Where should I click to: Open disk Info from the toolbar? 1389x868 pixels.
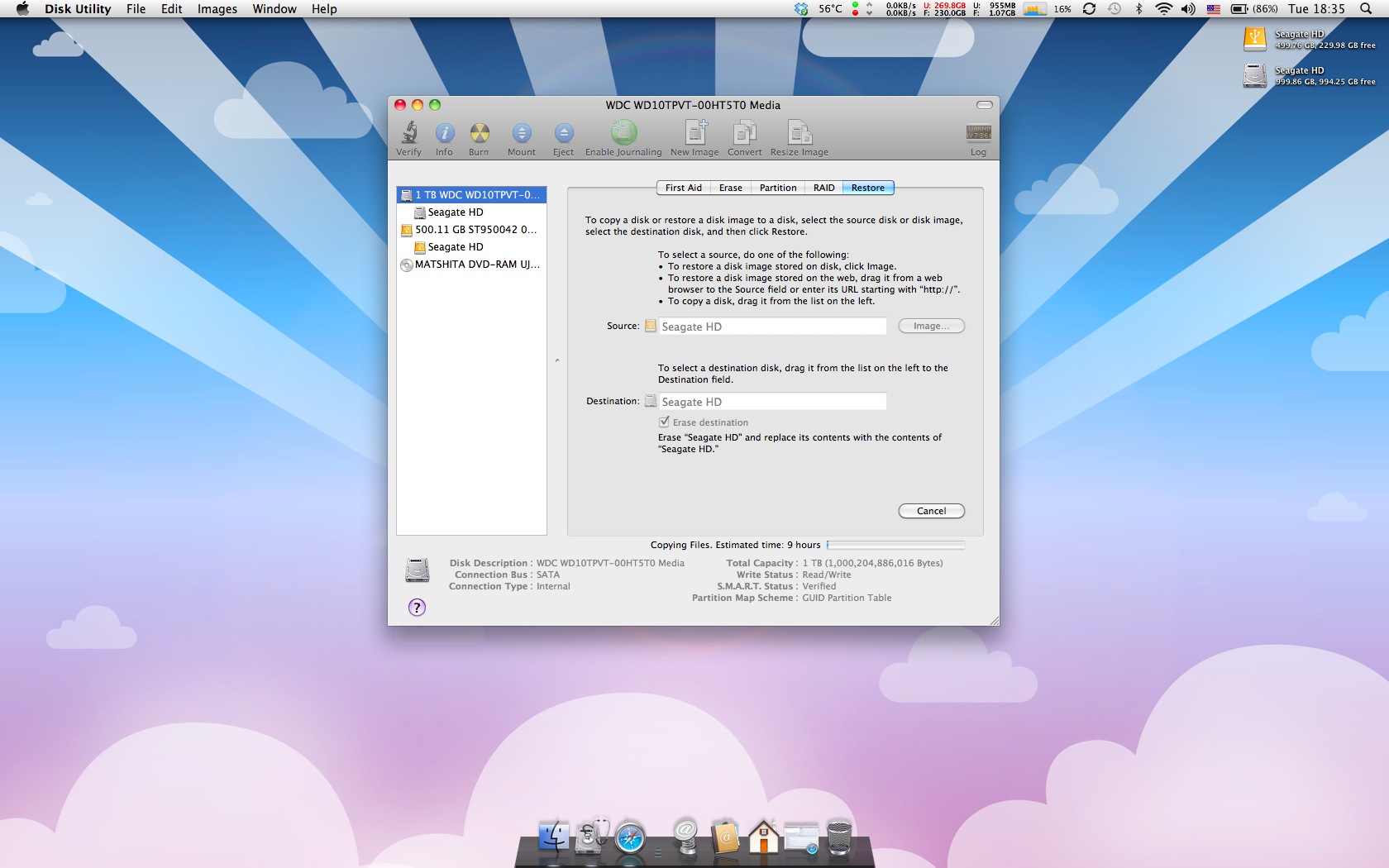click(x=444, y=133)
